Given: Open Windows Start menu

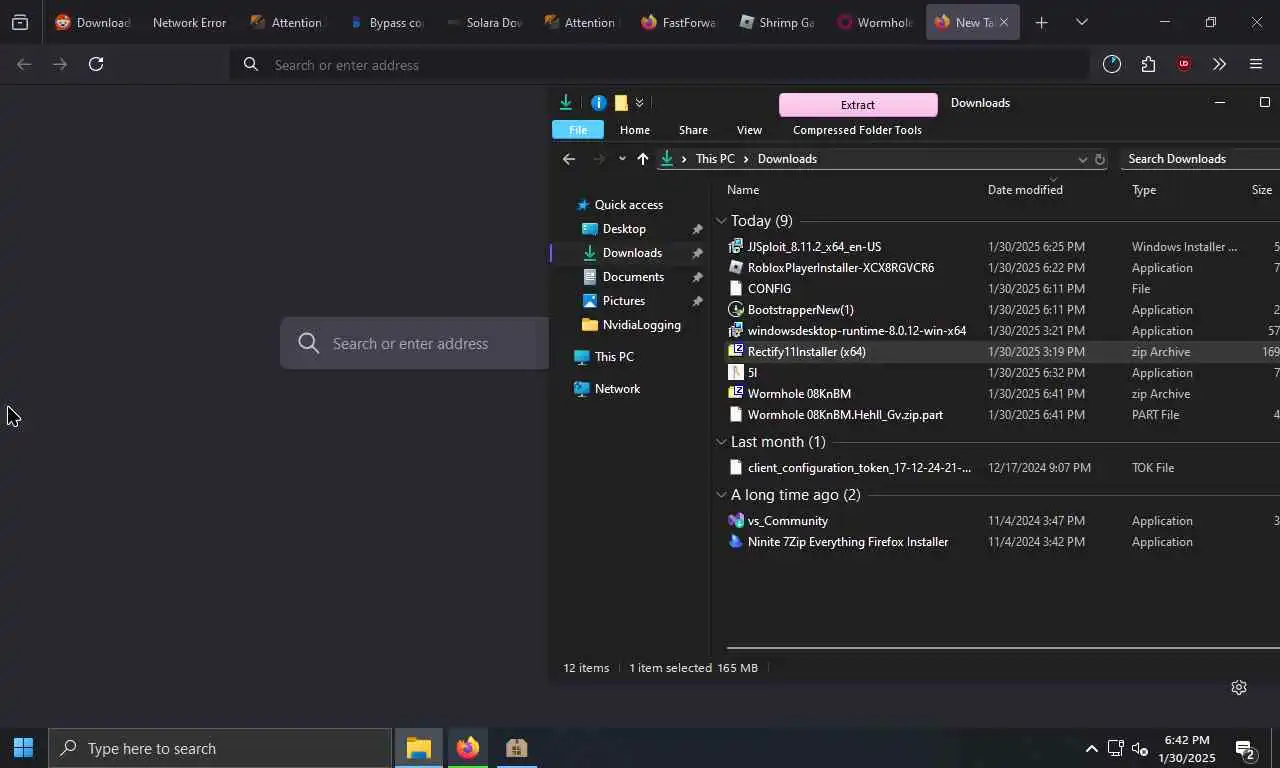Looking at the screenshot, I should pos(23,748).
